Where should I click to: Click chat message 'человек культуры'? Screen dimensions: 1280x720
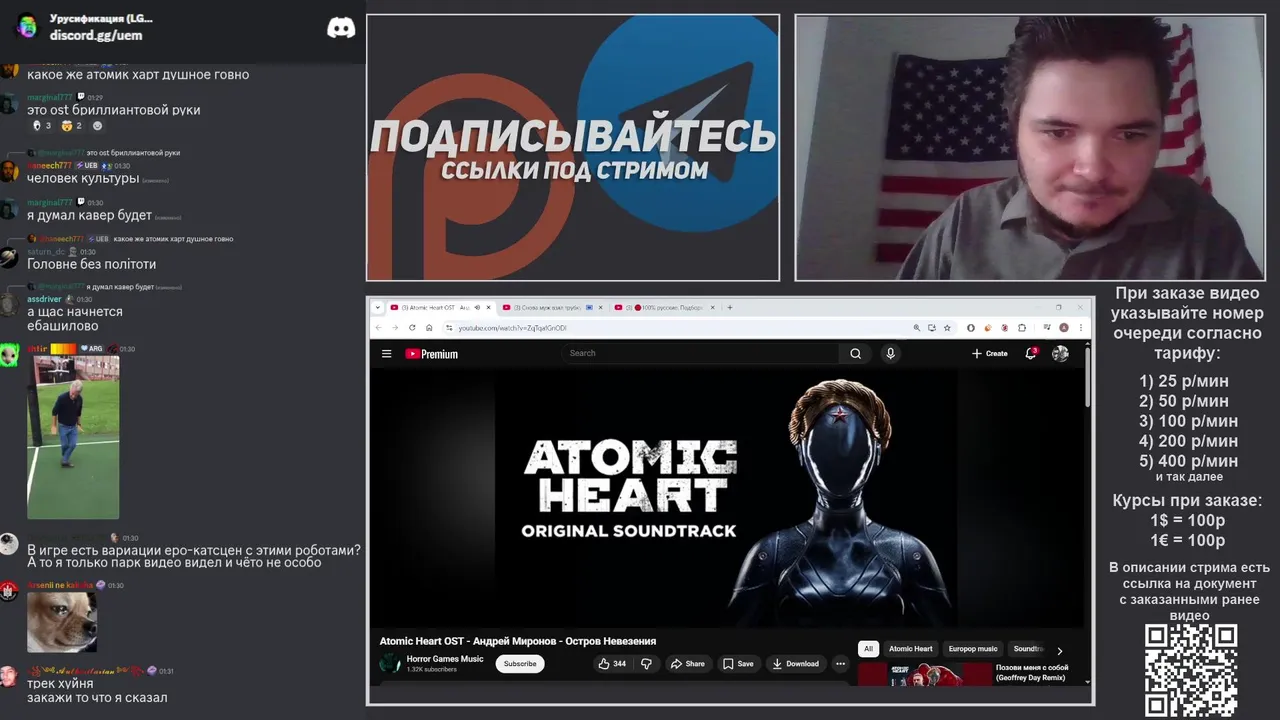83,178
